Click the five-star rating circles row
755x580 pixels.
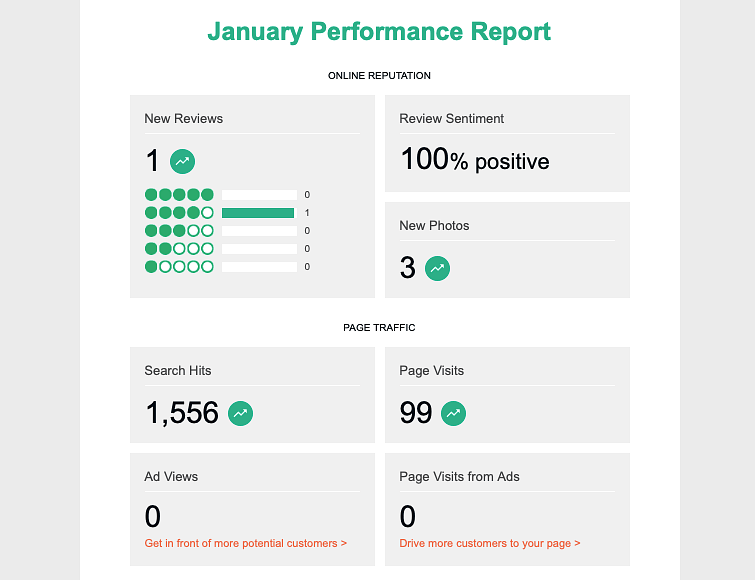[x=179, y=195]
